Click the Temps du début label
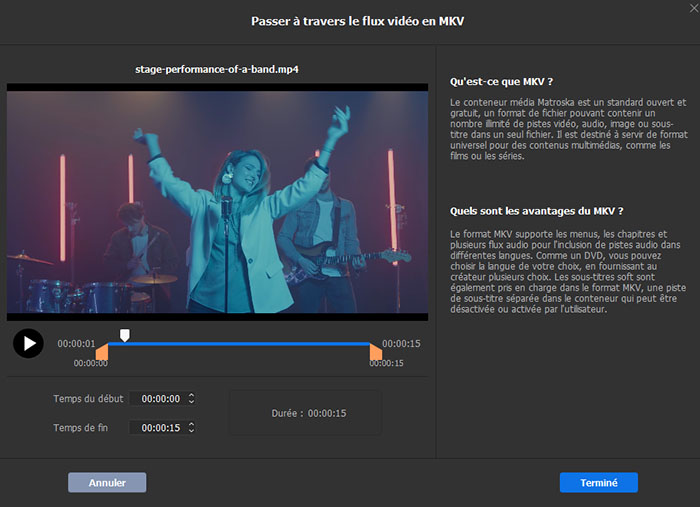Image resolution: width=700 pixels, height=507 pixels. coord(88,399)
